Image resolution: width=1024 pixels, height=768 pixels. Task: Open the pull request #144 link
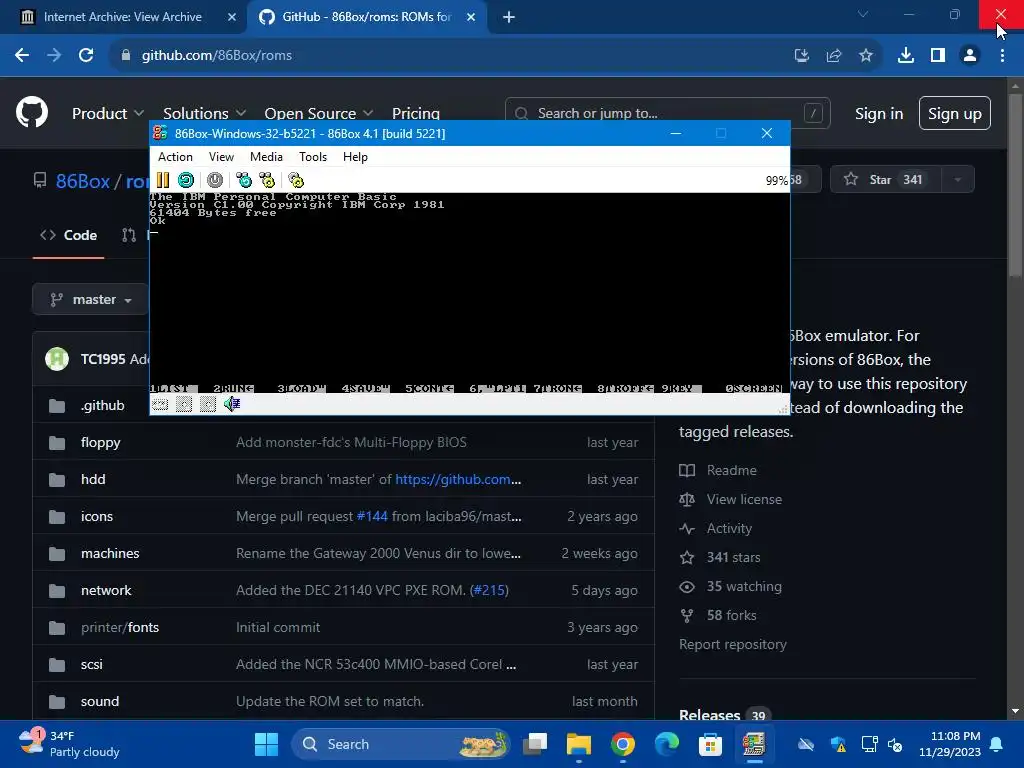pos(372,517)
